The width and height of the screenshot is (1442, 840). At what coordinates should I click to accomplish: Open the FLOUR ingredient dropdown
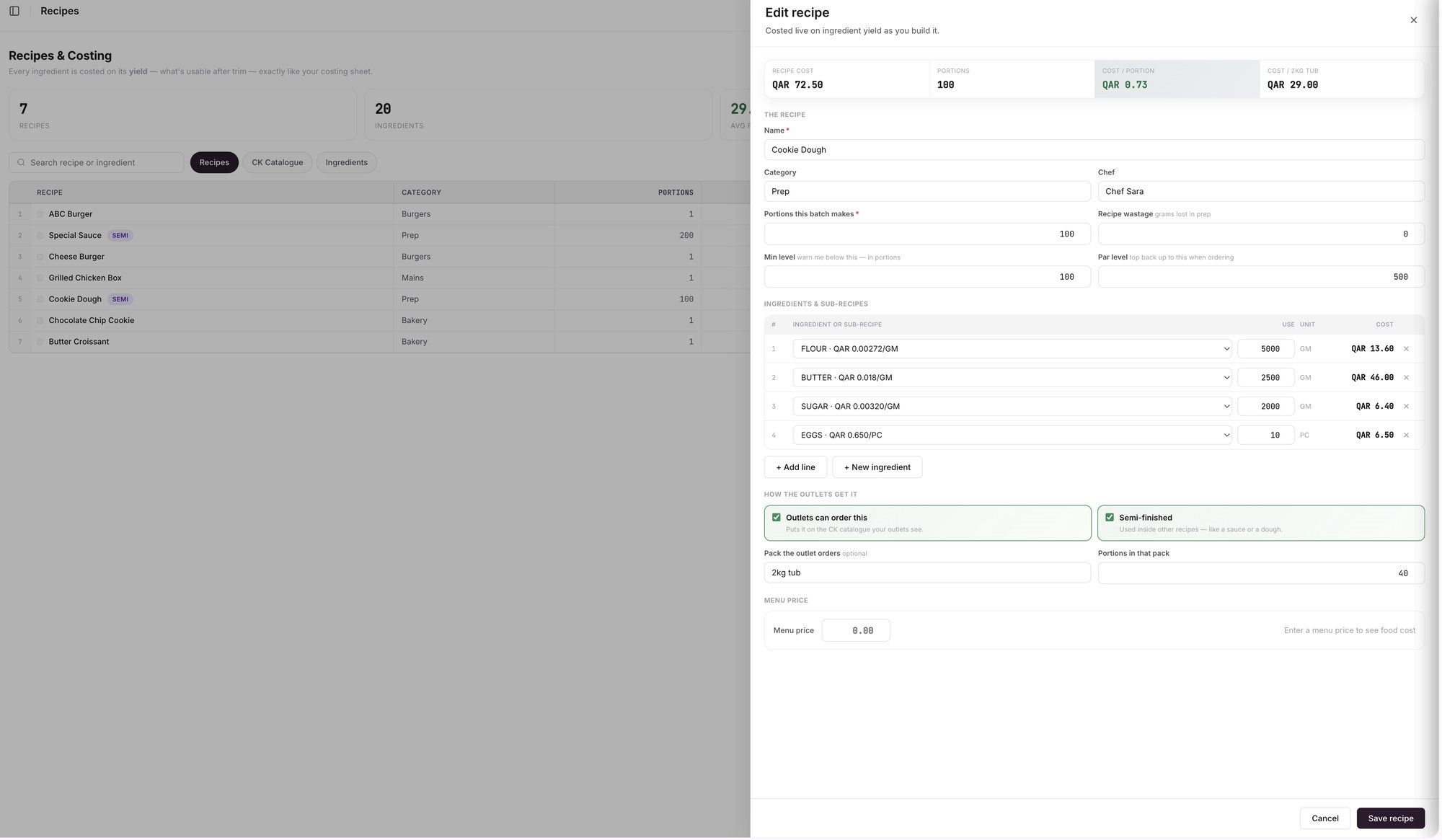click(x=1012, y=349)
